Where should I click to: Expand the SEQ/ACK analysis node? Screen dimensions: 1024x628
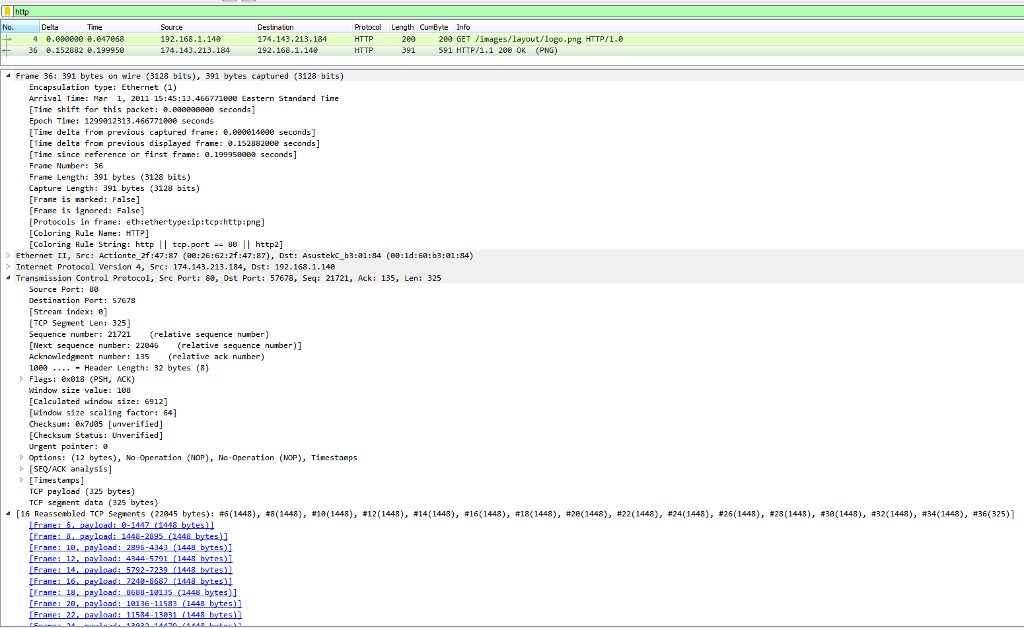click(x=19, y=468)
